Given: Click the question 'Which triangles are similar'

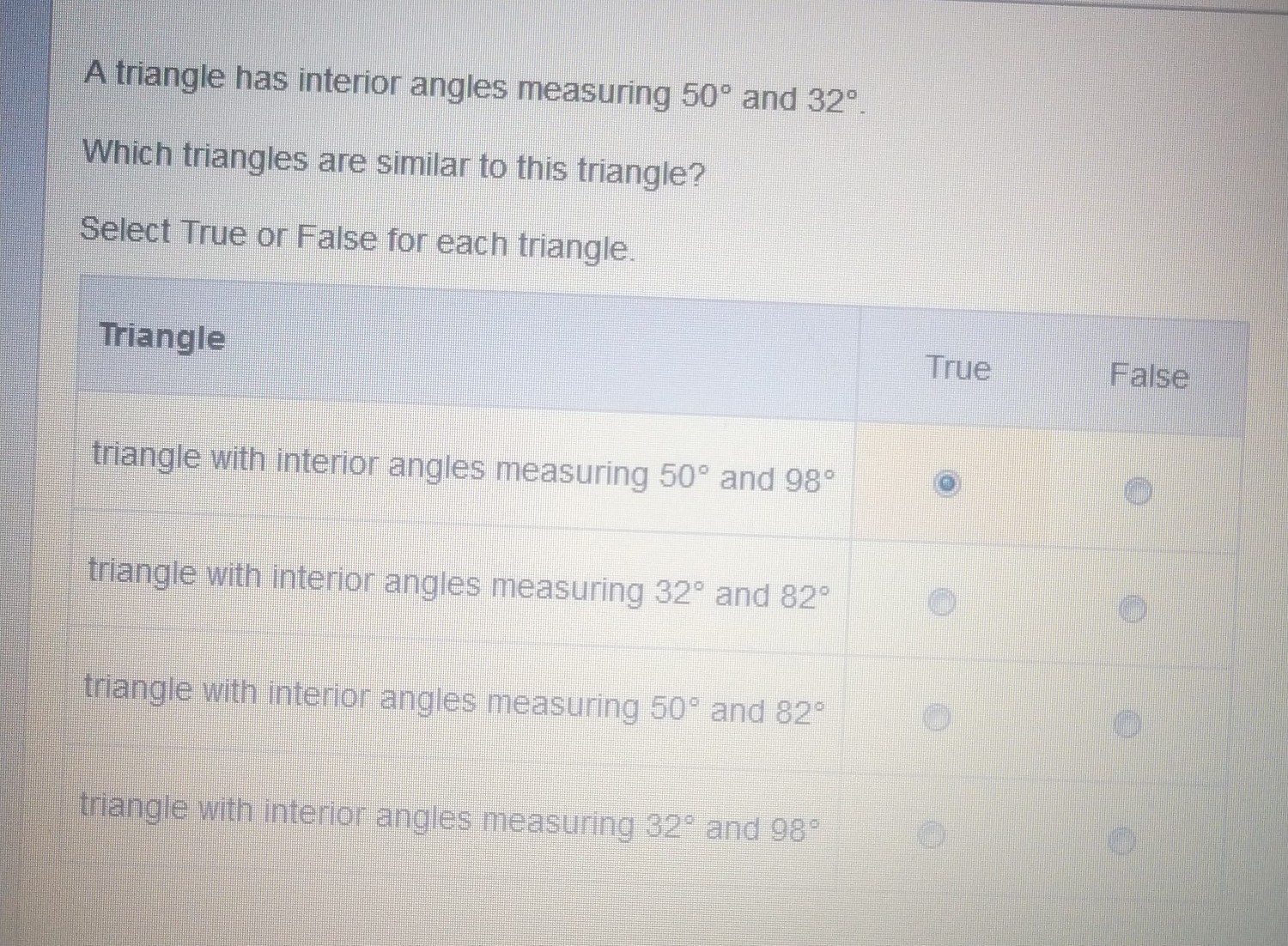Looking at the screenshot, I should coord(393,163).
